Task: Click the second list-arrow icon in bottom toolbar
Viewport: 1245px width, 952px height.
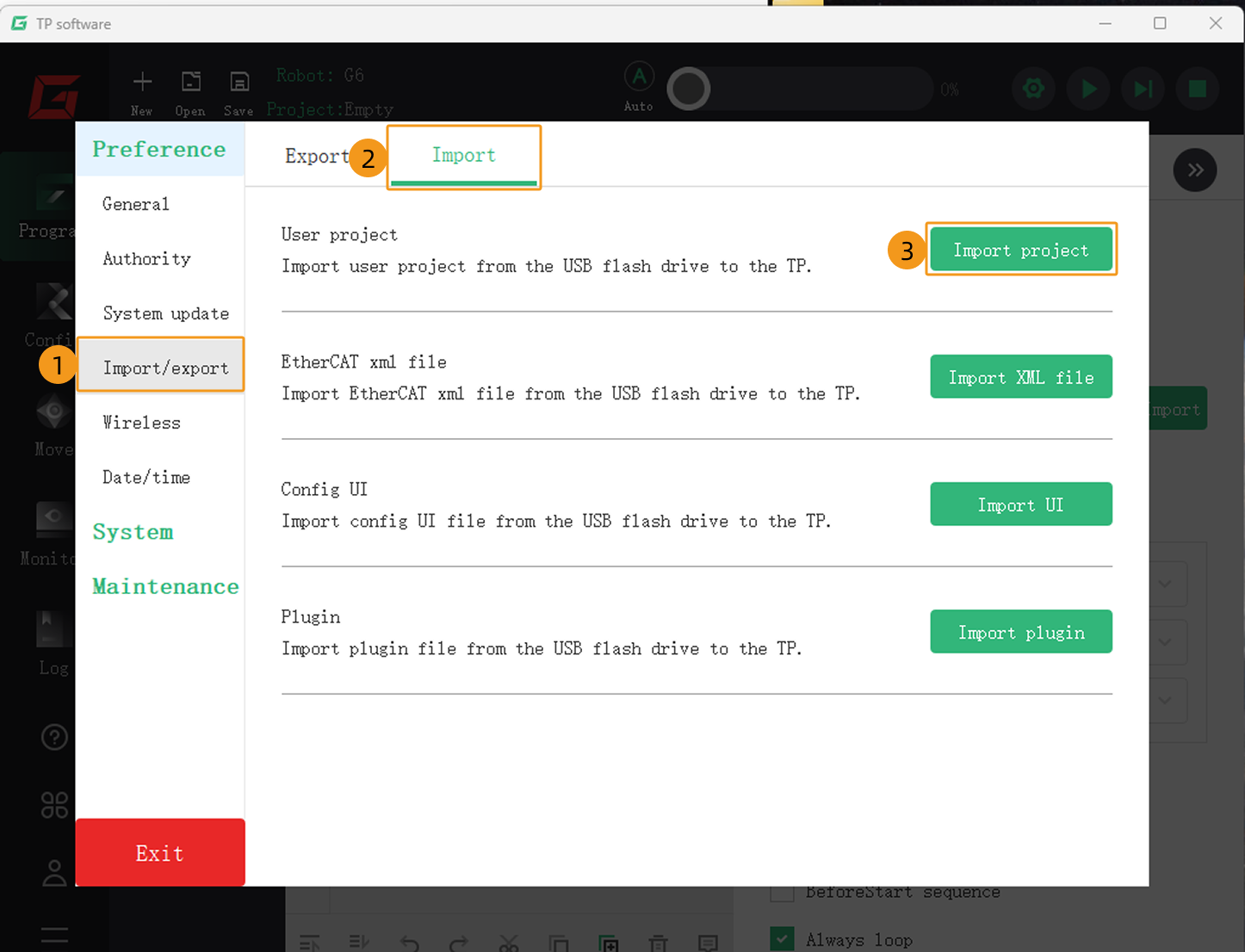Action: point(359,943)
